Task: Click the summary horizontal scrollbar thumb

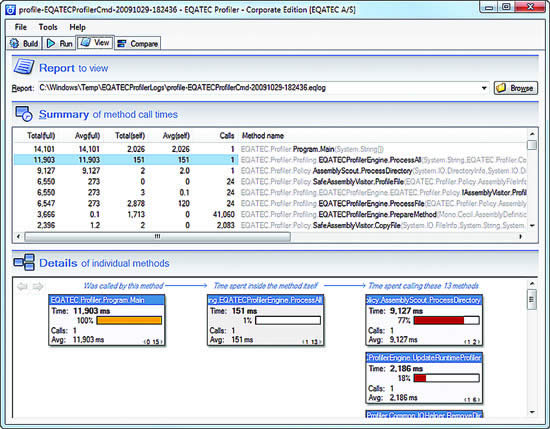Action: pos(157,237)
